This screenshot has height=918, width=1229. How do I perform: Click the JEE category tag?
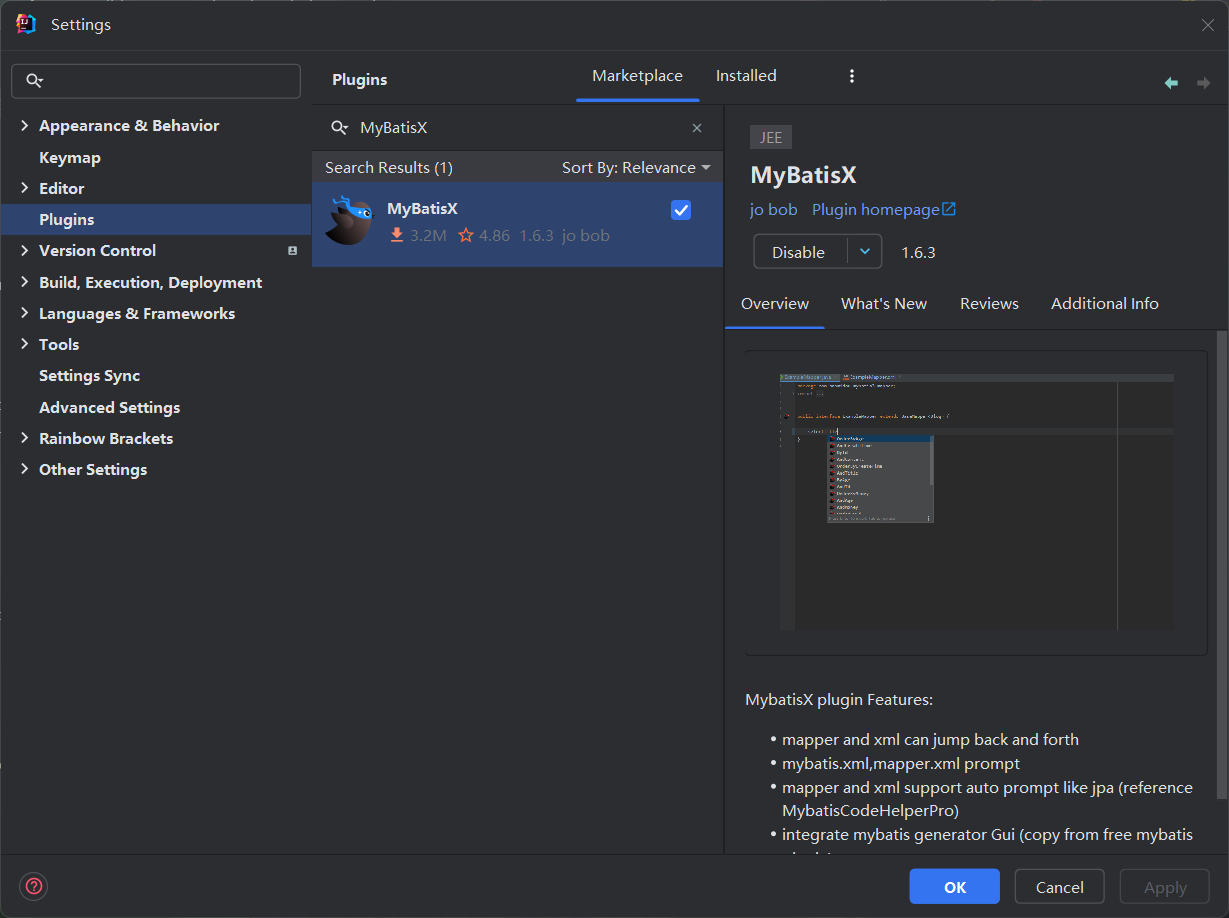pos(771,138)
